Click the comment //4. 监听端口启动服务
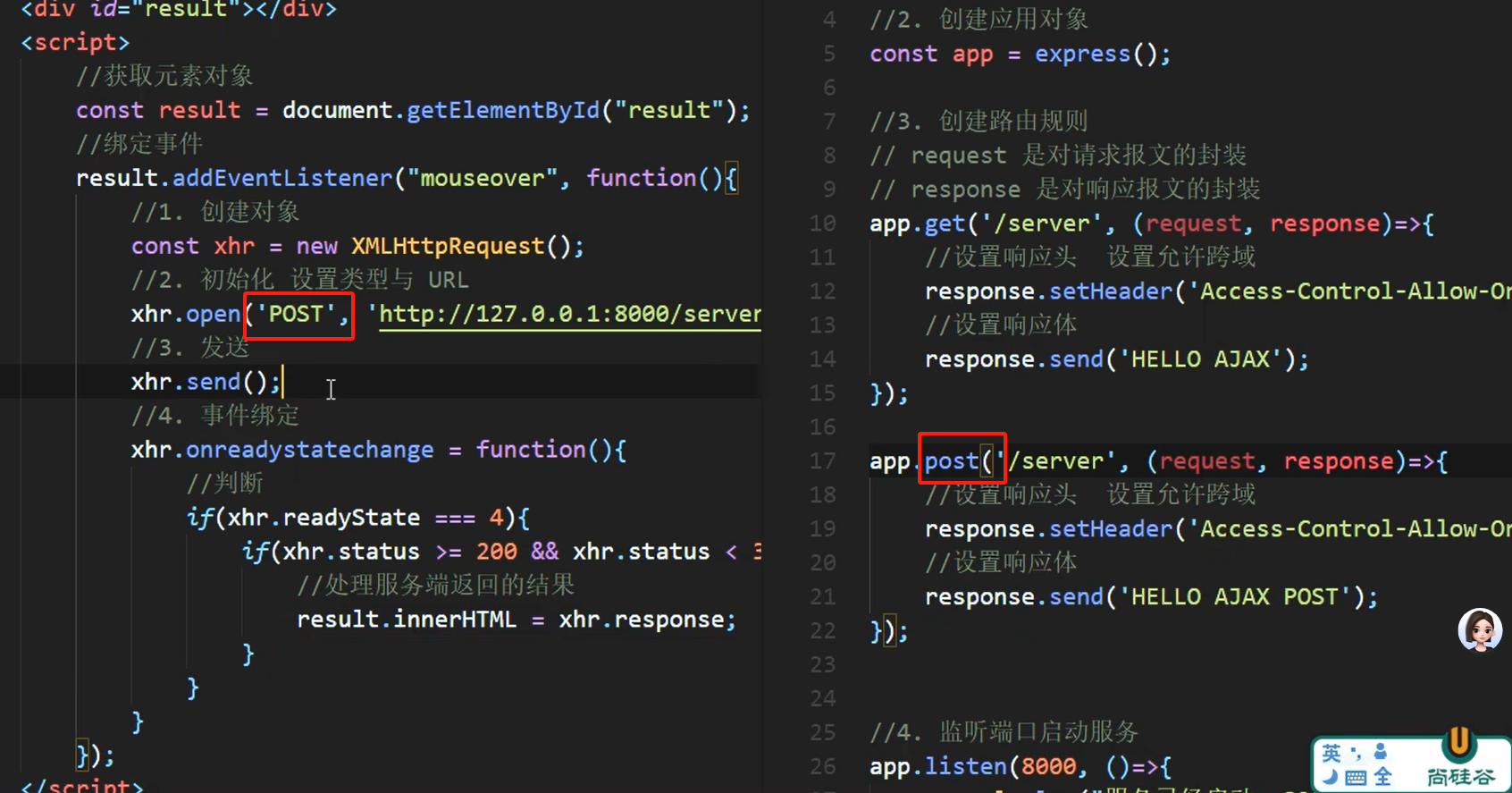 tap(1004, 733)
